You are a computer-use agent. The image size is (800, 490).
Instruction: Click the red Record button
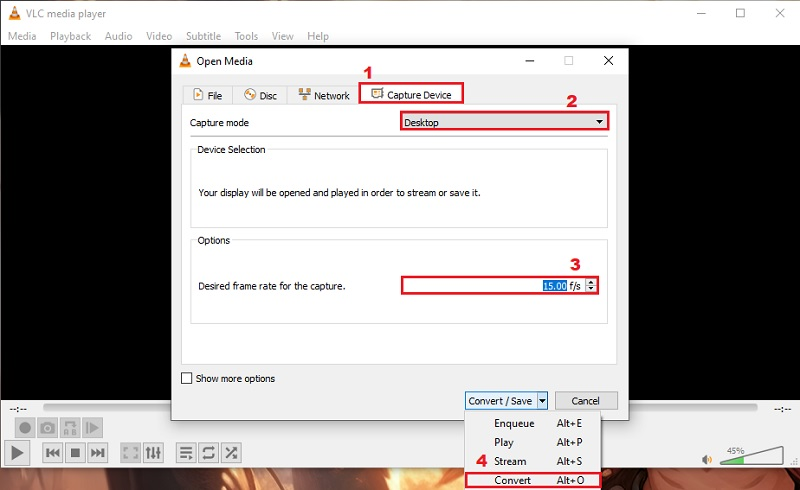coord(24,428)
